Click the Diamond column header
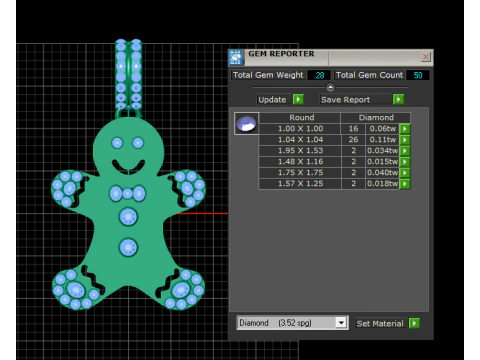This screenshot has height=360, width=480. coord(376,117)
